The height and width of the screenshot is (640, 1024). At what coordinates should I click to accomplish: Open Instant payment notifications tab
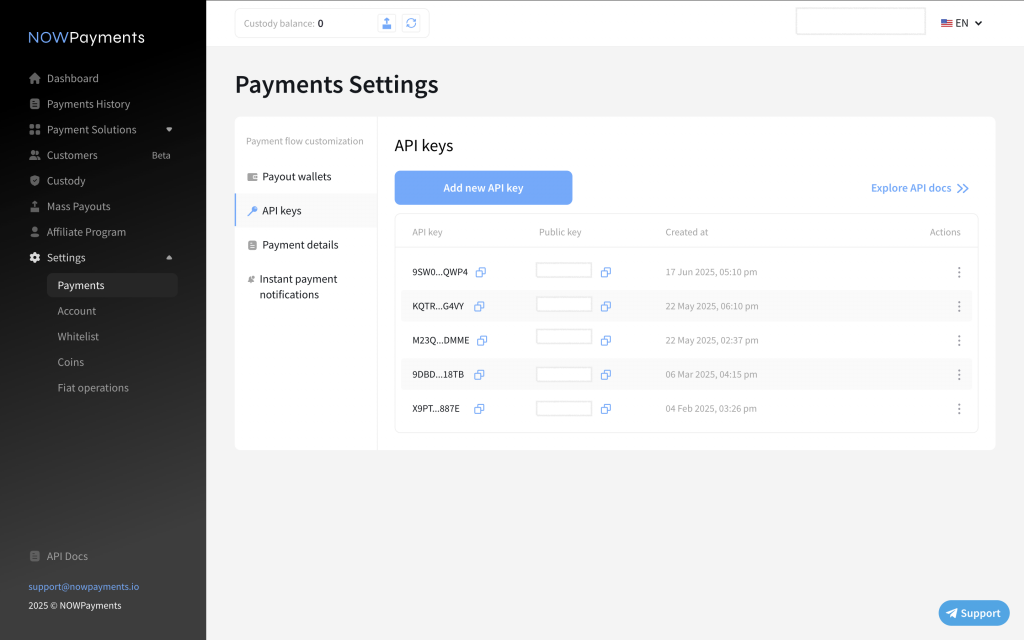(x=298, y=287)
